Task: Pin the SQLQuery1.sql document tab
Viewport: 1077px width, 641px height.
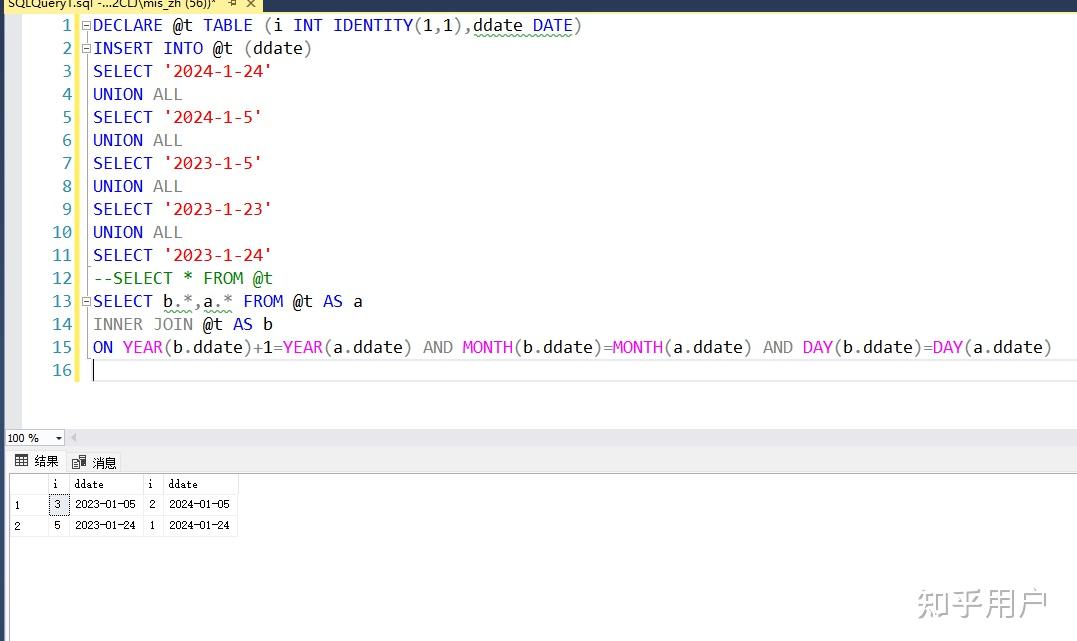Action: (x=233, y=3)
